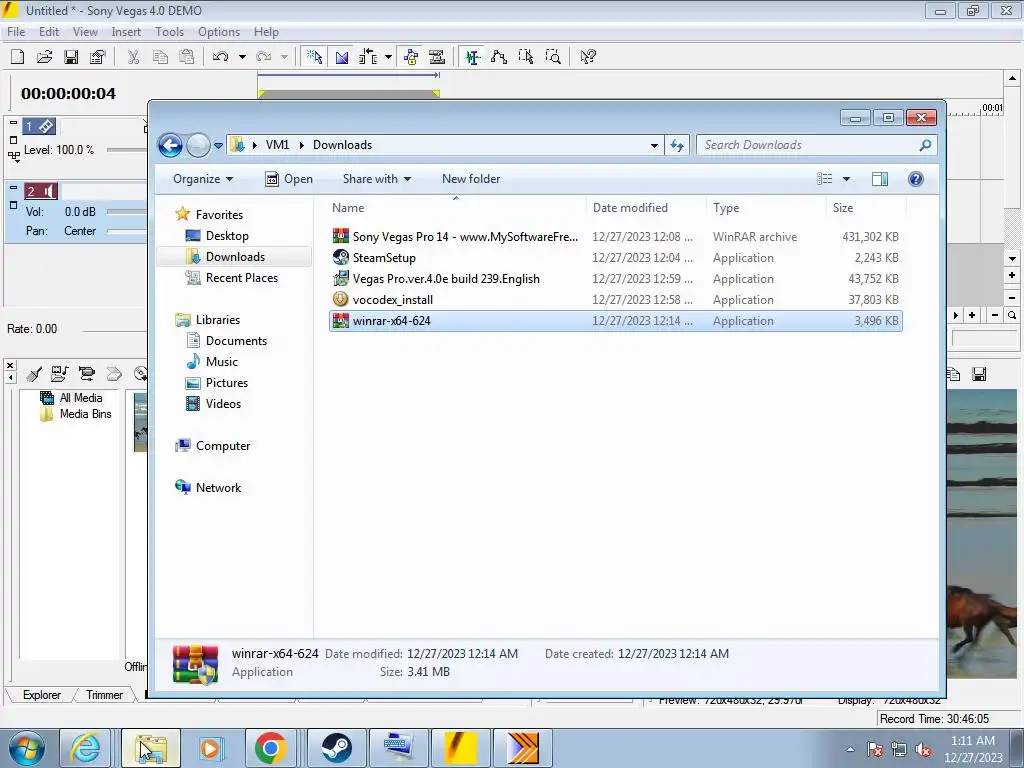This screenshot has width=1024, height=768.
Task: Open the Auto Ripple mode dropdown arrow
Action: coord(389,57)
